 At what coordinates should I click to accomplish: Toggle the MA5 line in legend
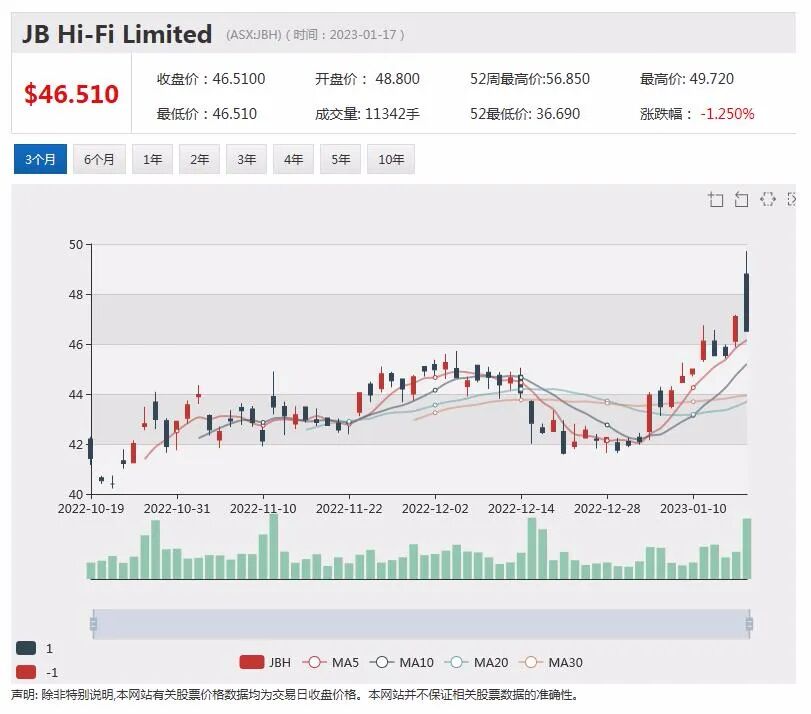(331, 662)
